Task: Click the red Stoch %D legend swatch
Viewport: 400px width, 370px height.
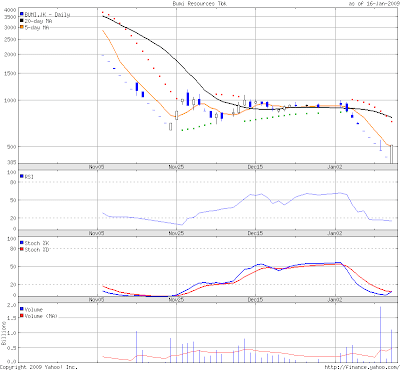Action: 22,249
